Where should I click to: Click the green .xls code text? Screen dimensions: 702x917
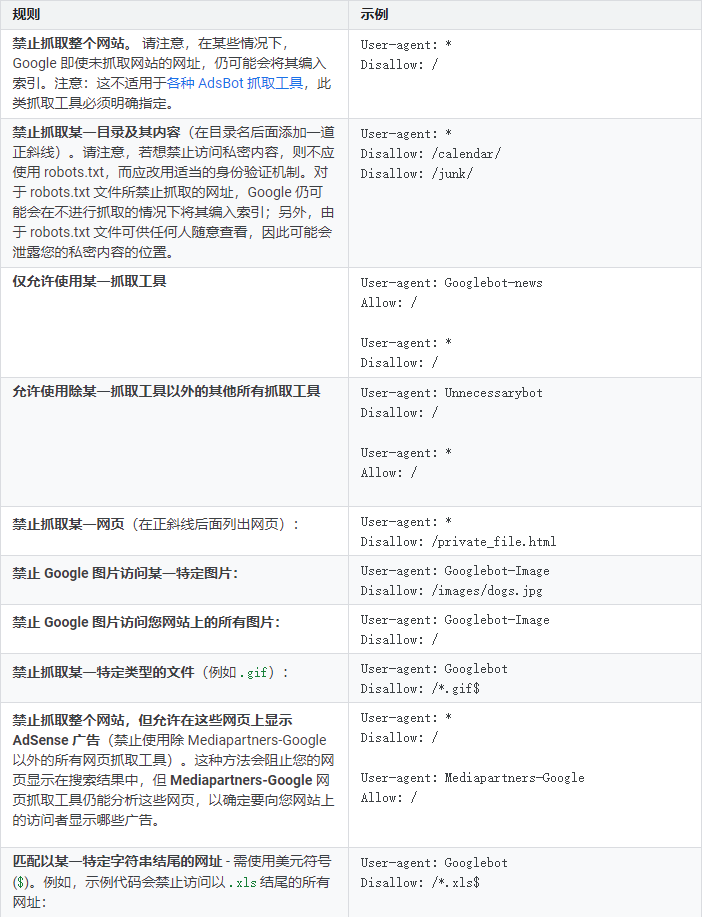click(242, 882)
